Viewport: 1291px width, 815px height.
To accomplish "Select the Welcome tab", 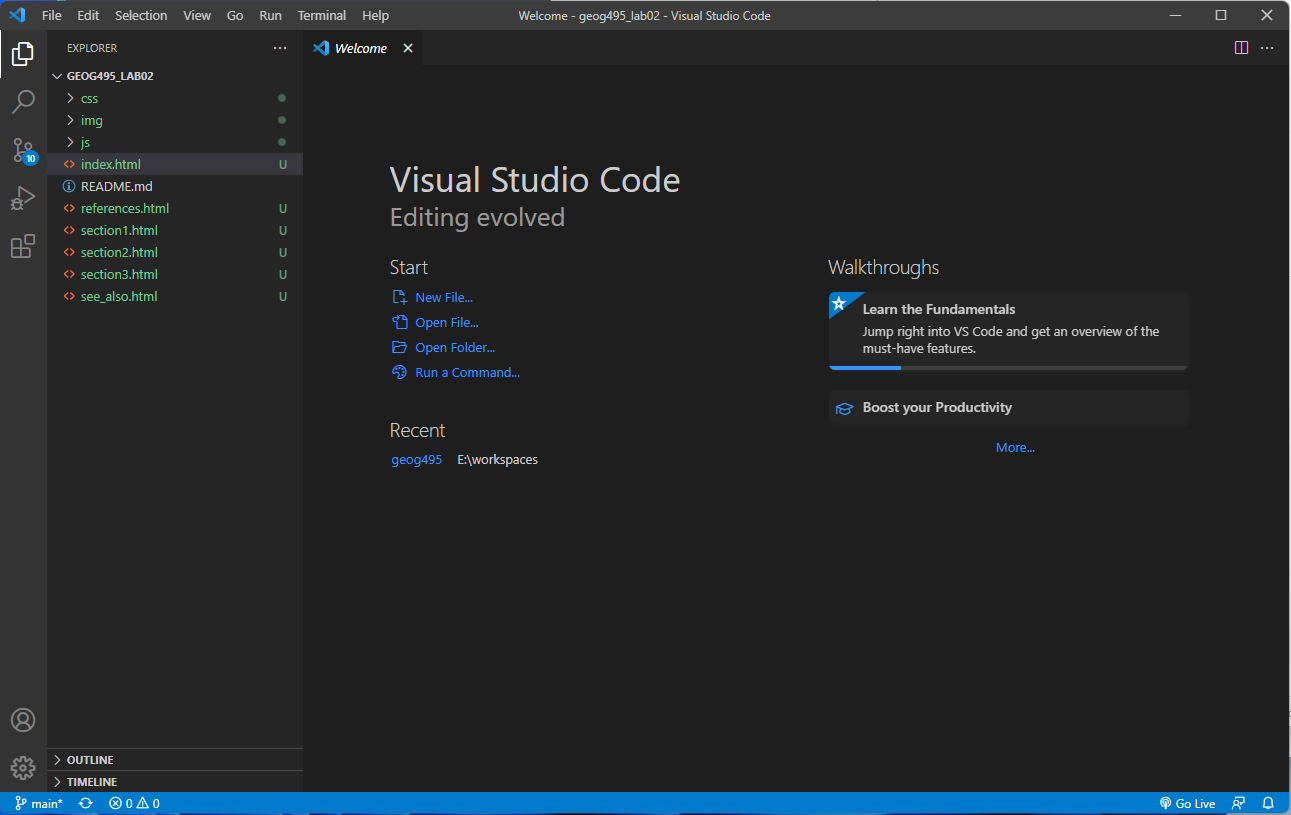I will pos(362,48).
